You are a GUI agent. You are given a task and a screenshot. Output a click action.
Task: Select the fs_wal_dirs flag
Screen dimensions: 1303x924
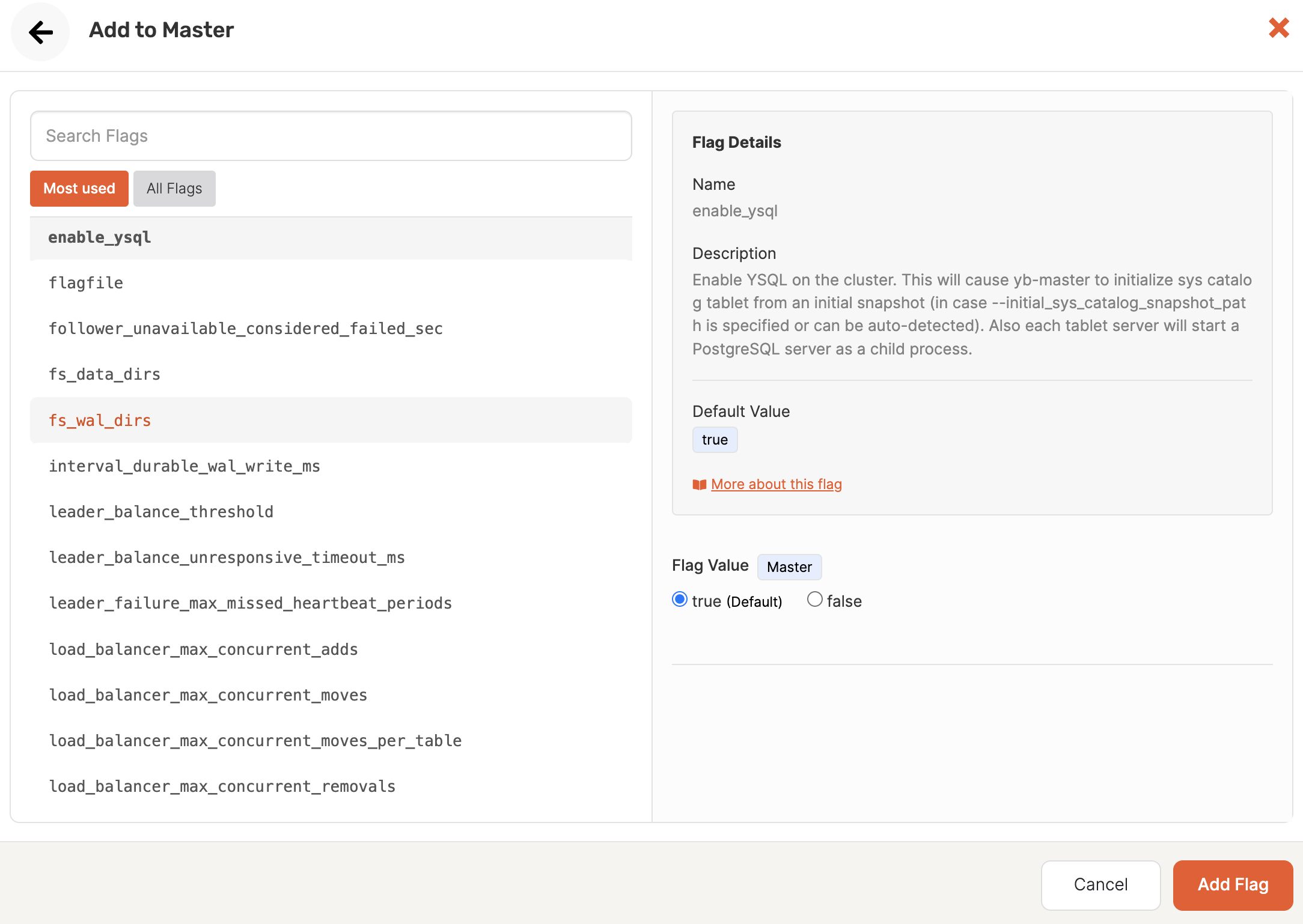point(100,421)
